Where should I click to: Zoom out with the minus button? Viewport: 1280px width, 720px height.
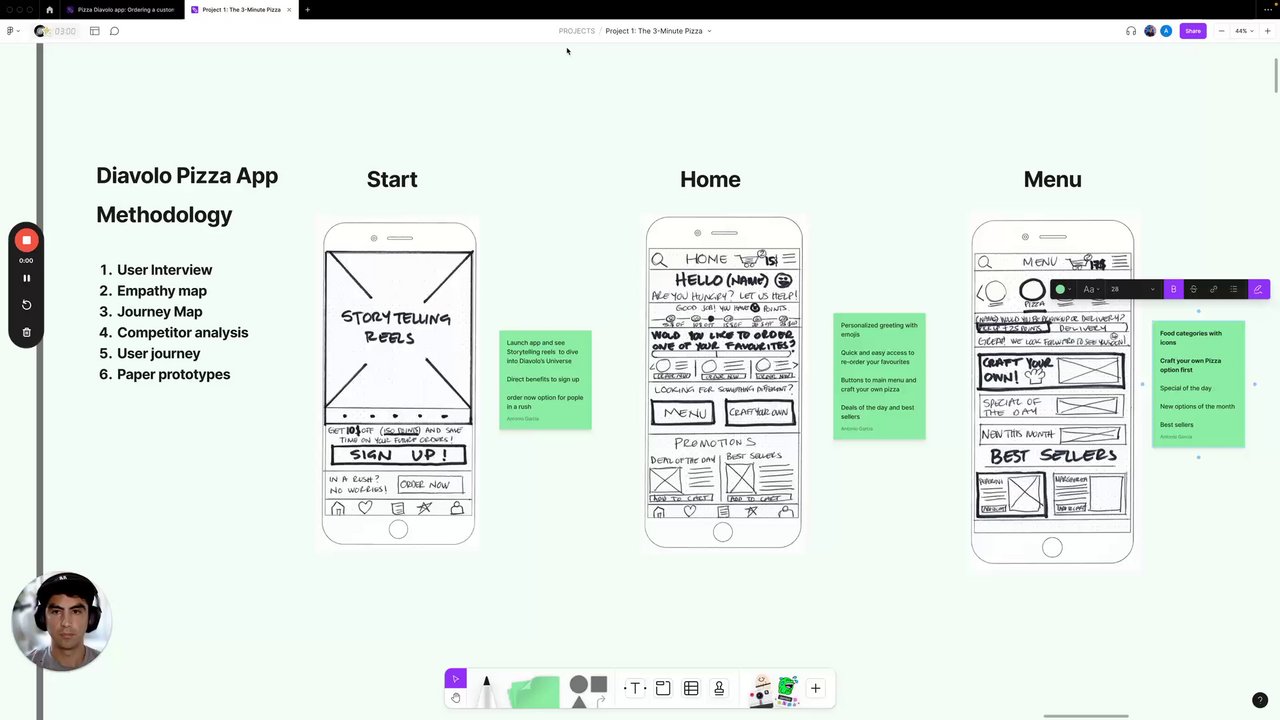(x=1221, y=31)
